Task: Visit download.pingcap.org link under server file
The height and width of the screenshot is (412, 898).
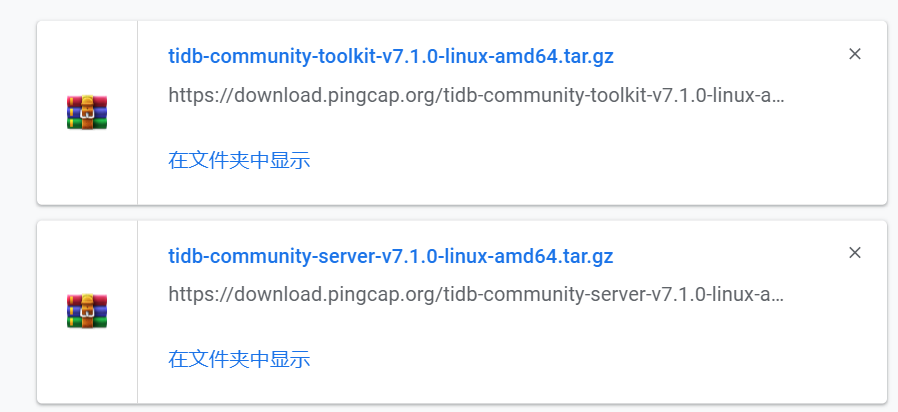Action: click(x=476, y=295)
